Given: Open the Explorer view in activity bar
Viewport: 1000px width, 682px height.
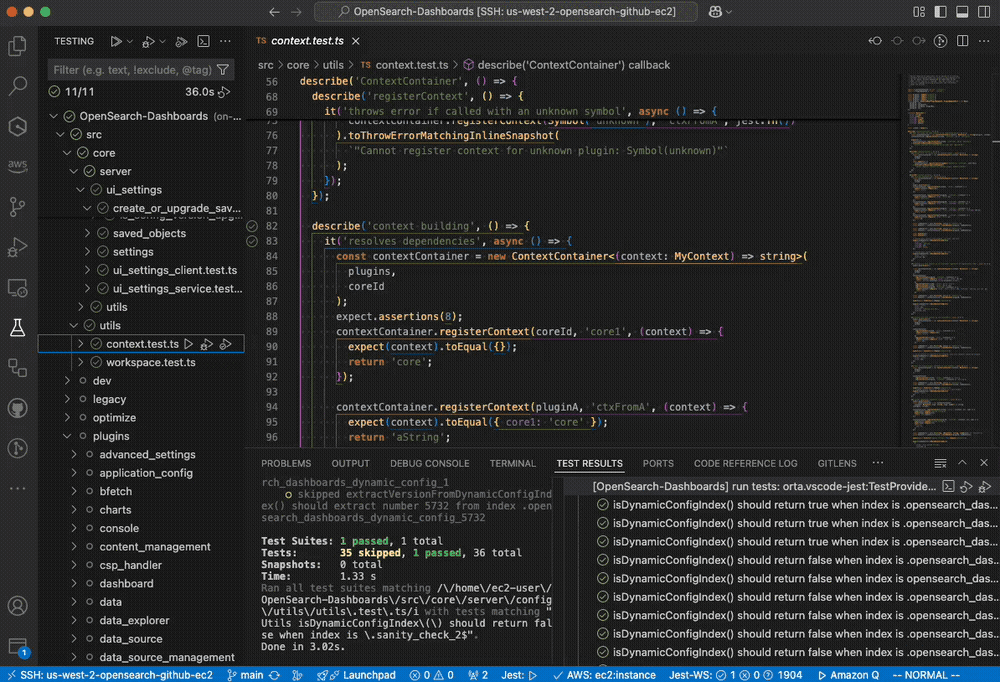Looking at the screenshot, I should 17,46.
